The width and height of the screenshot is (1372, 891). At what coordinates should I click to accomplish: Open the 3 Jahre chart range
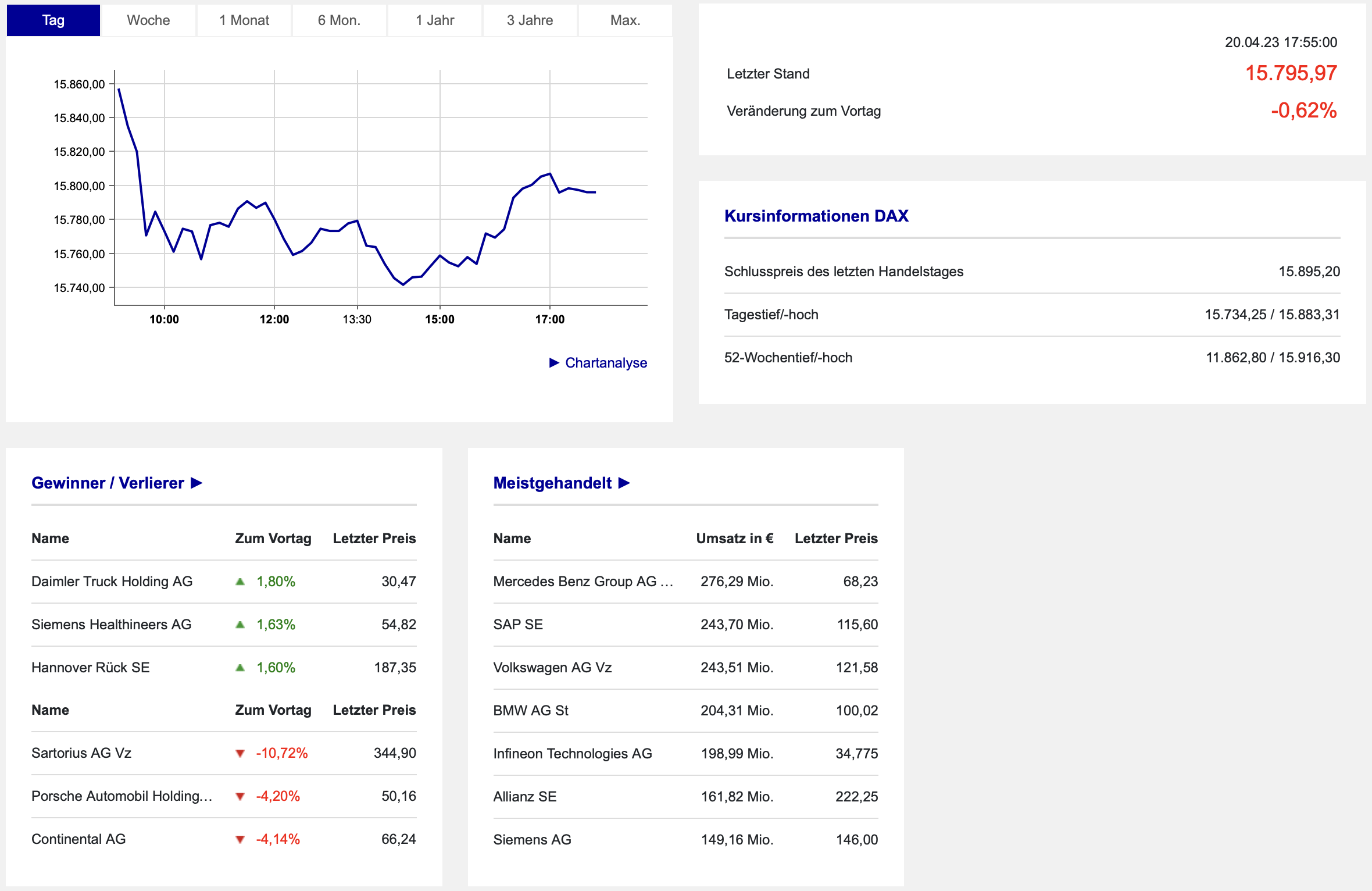(530, 20)
